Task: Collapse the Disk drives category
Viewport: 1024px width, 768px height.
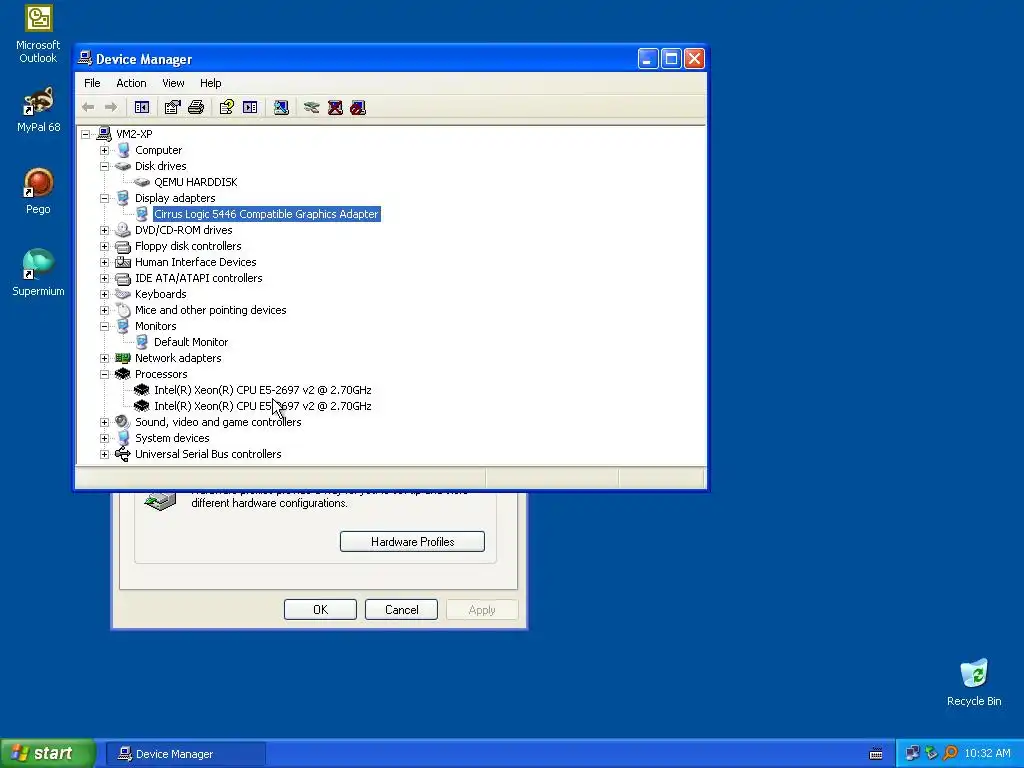Action: [x=104, y=167]
